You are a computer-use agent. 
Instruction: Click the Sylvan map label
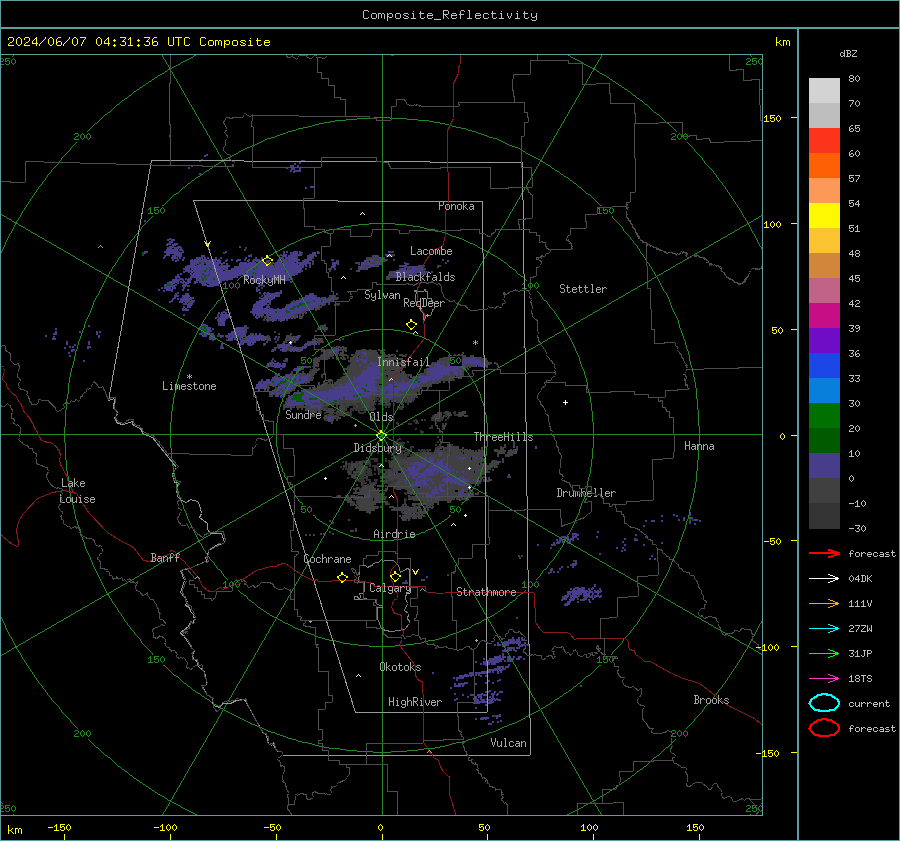382,295
